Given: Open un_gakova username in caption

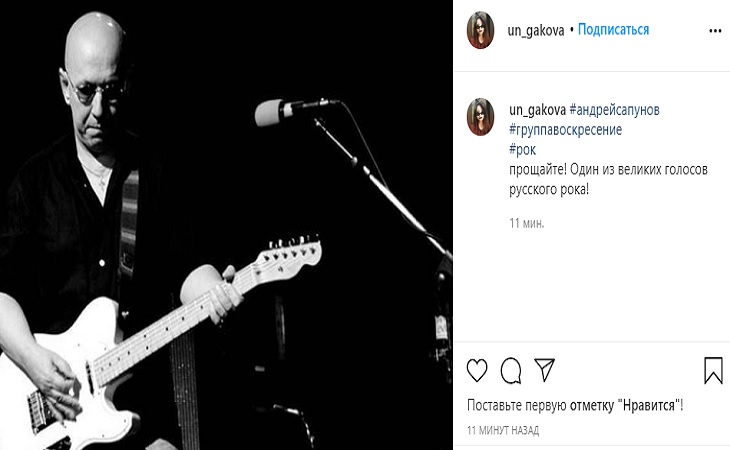Looking at the screenshot, I should point(537,110).
